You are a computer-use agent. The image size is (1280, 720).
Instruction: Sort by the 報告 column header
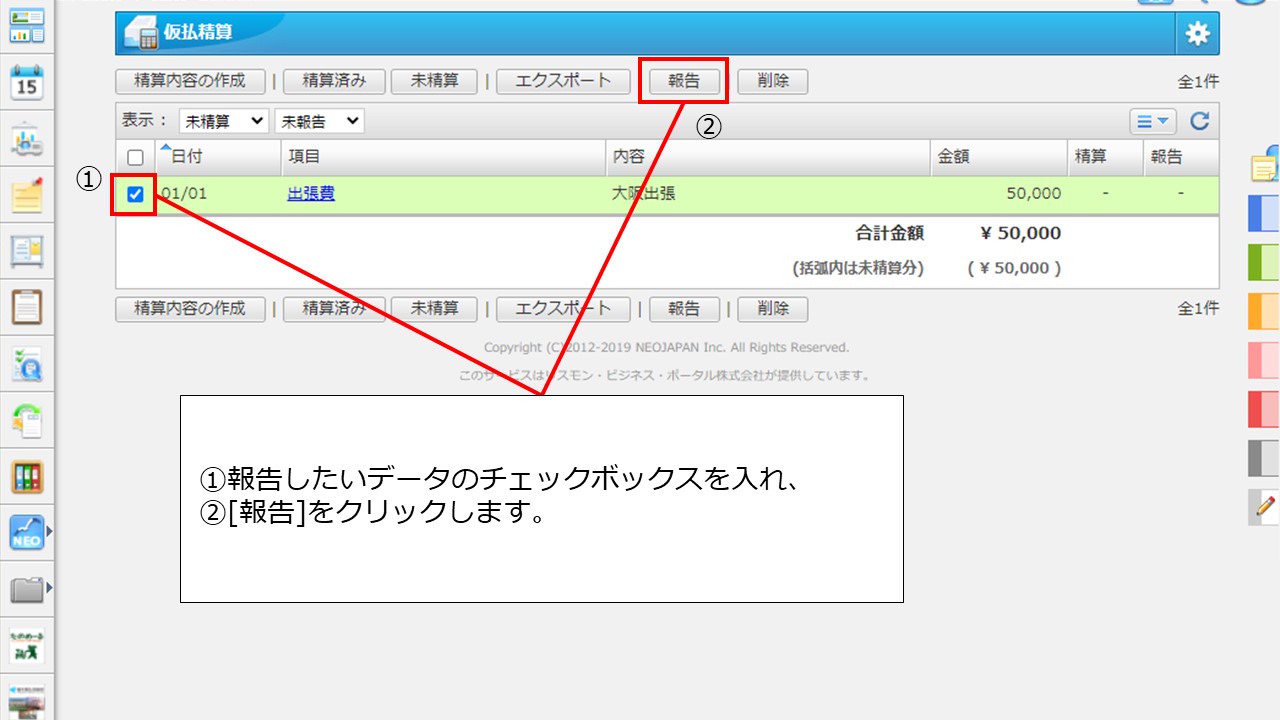point(1181,157)
